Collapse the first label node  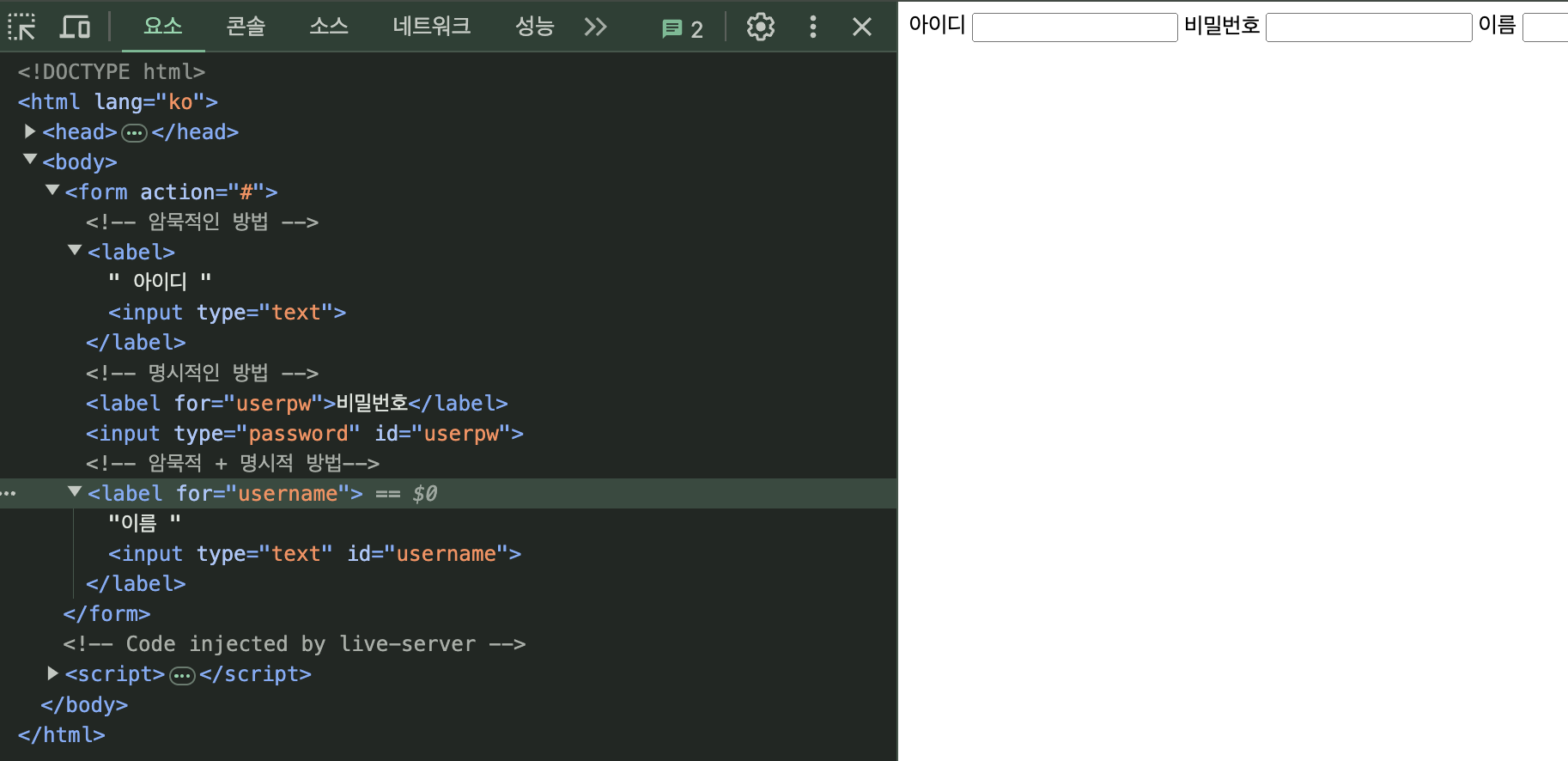click(75, 251)
